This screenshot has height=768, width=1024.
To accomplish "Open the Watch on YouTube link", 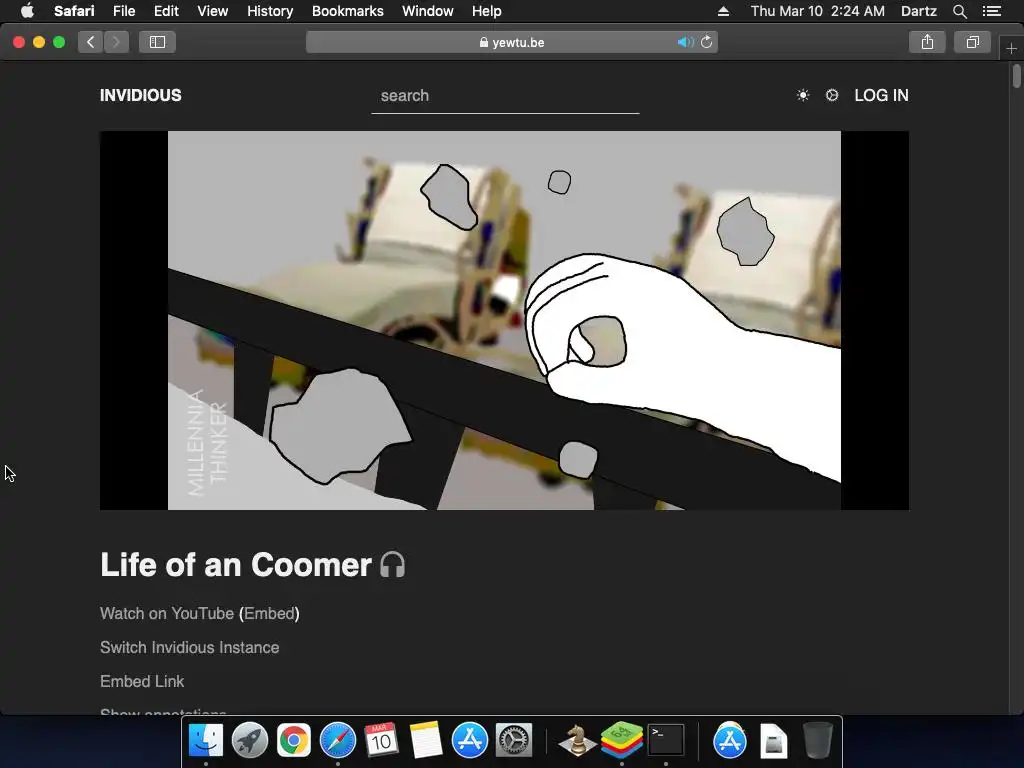I will pos(167,614).
